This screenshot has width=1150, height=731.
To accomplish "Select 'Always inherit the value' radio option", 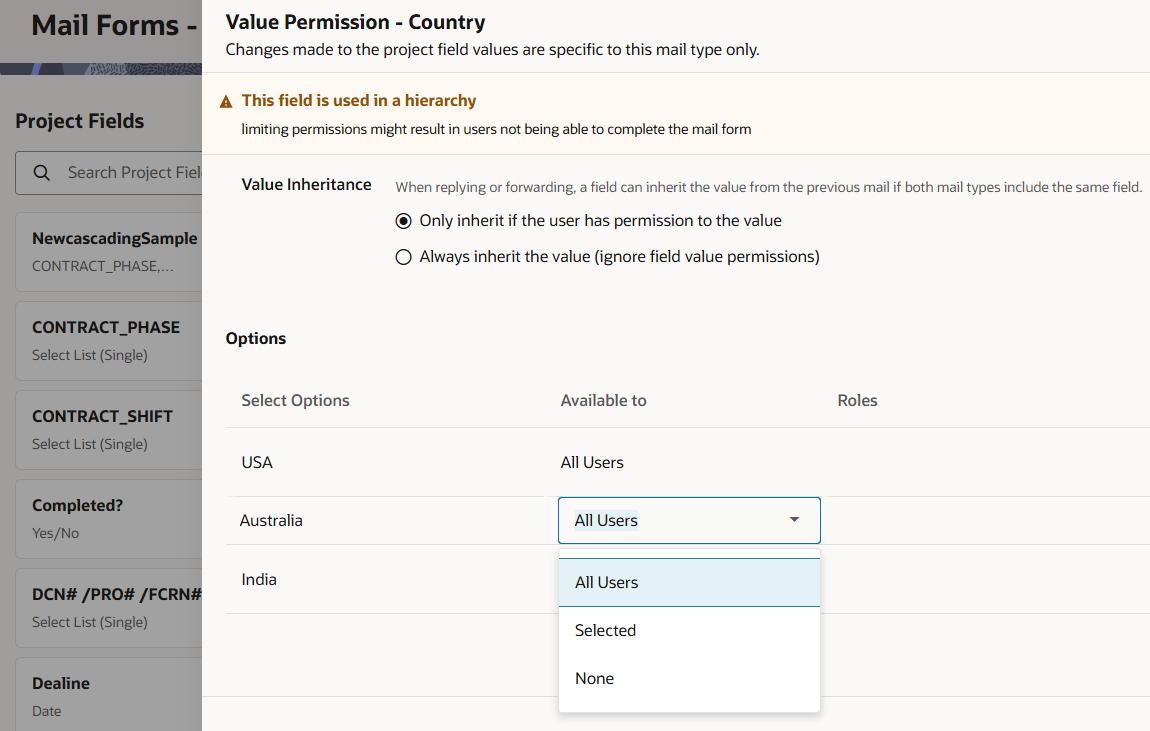I will click(404, 257).
